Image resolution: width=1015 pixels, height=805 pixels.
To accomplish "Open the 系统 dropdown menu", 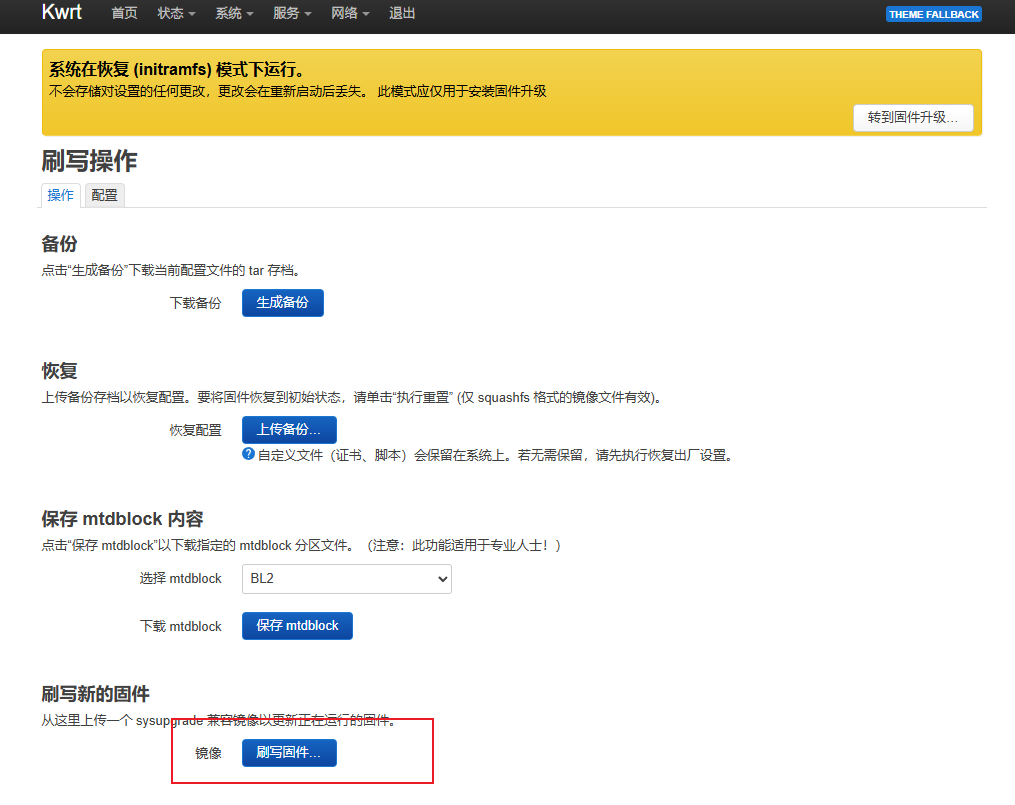I will click(x=234, y=14).
